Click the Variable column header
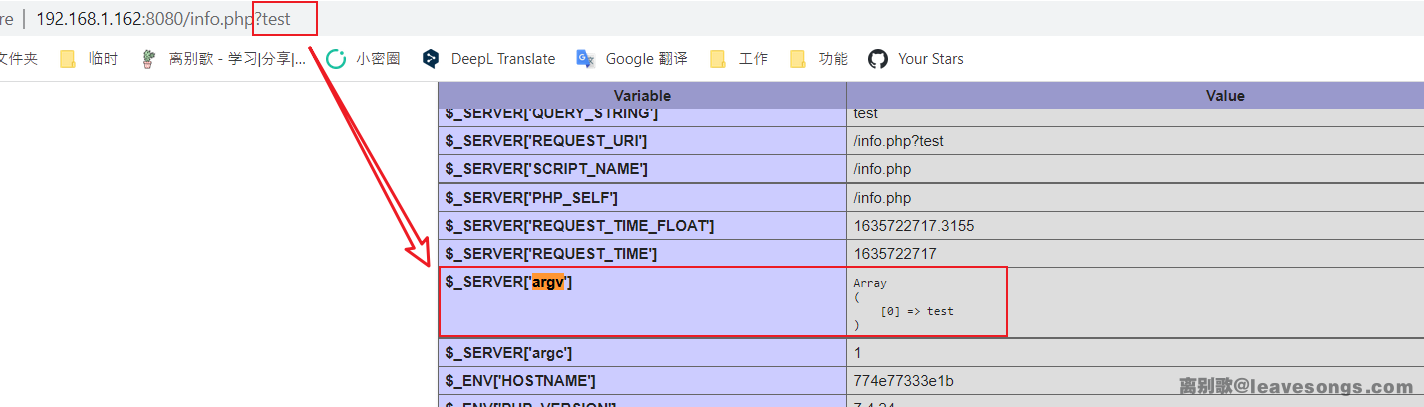Image resolution: width=1424 pixels, height=407 pixels. point(642,96)
